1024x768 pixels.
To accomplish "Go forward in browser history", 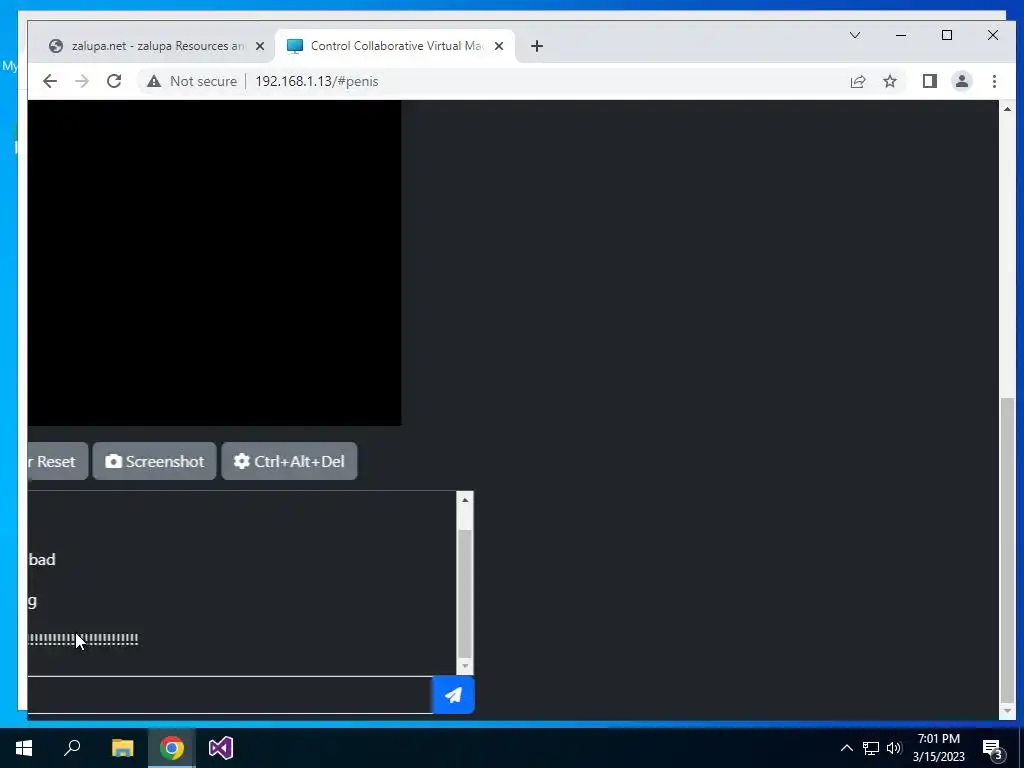I will (82, 81).
